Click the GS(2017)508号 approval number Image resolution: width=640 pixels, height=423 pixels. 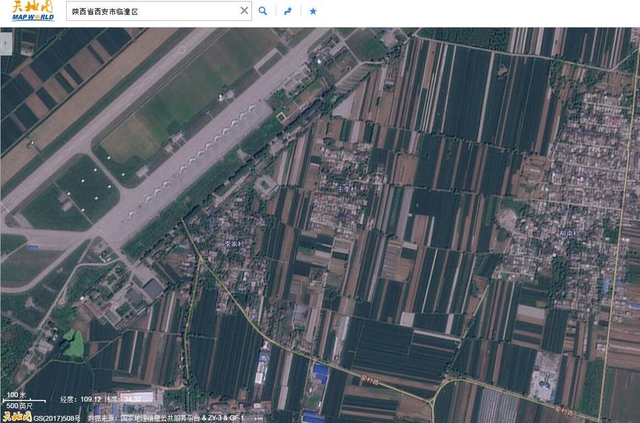[57, 418]
